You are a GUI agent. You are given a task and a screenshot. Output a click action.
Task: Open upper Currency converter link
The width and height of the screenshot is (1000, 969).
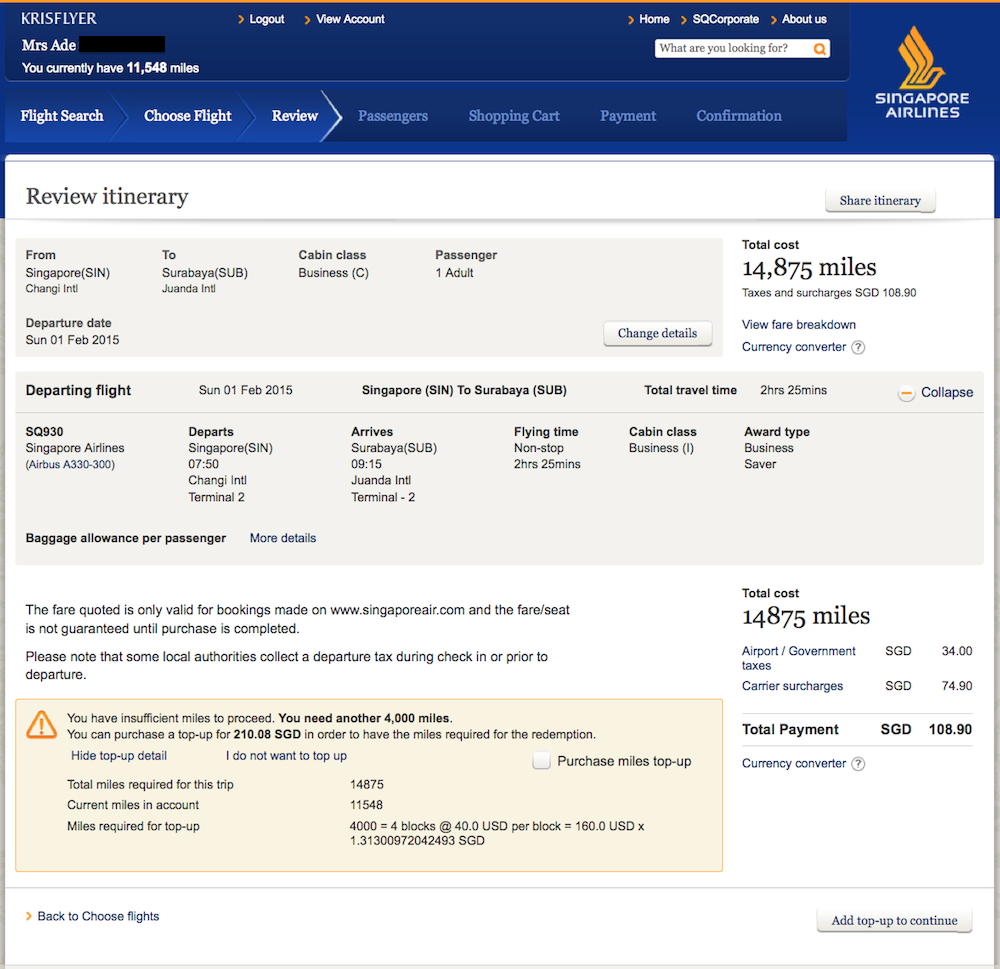[794, 347]
